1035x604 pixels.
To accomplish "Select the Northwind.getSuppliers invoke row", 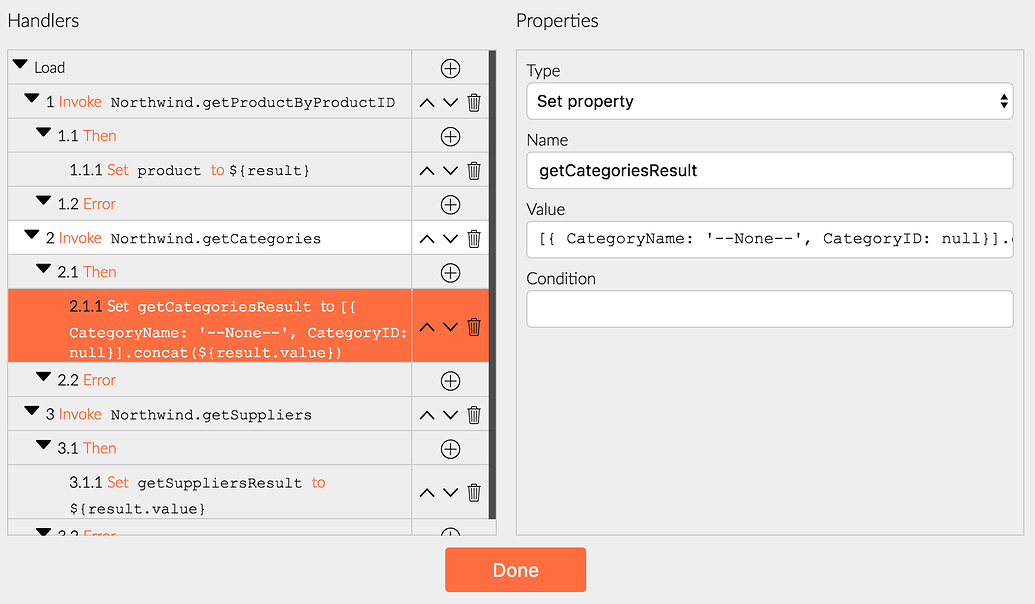I will click(210, 415).
